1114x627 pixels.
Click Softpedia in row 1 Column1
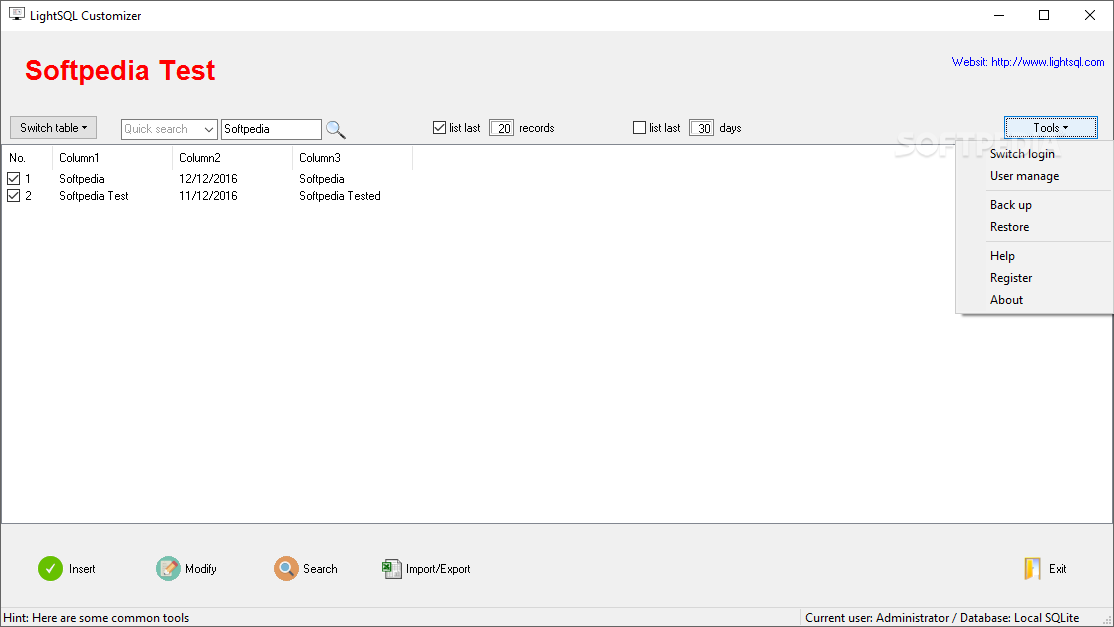(82, 178)
